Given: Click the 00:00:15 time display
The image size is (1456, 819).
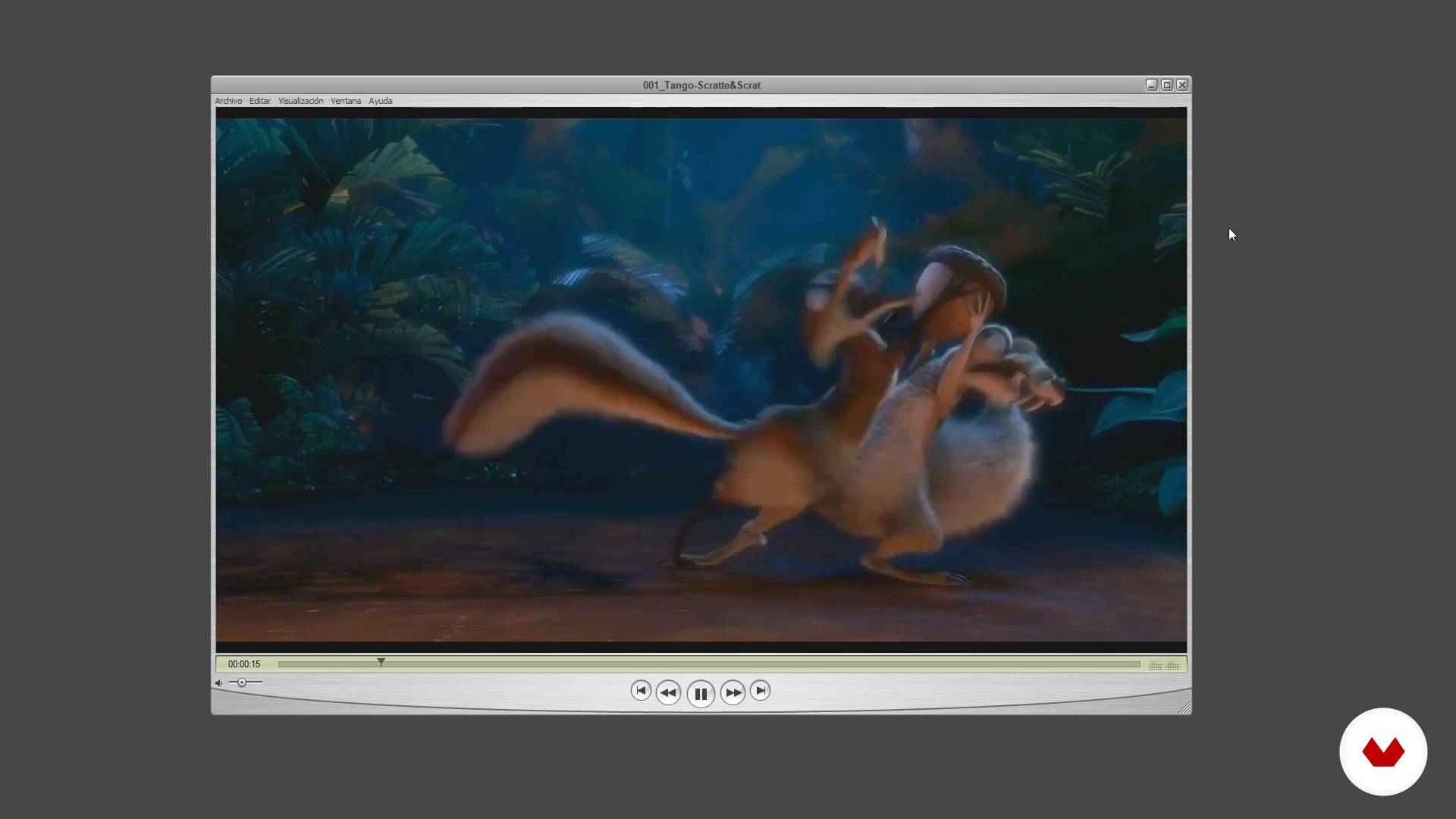Looking at the screenshot, I should click(244, 664).
